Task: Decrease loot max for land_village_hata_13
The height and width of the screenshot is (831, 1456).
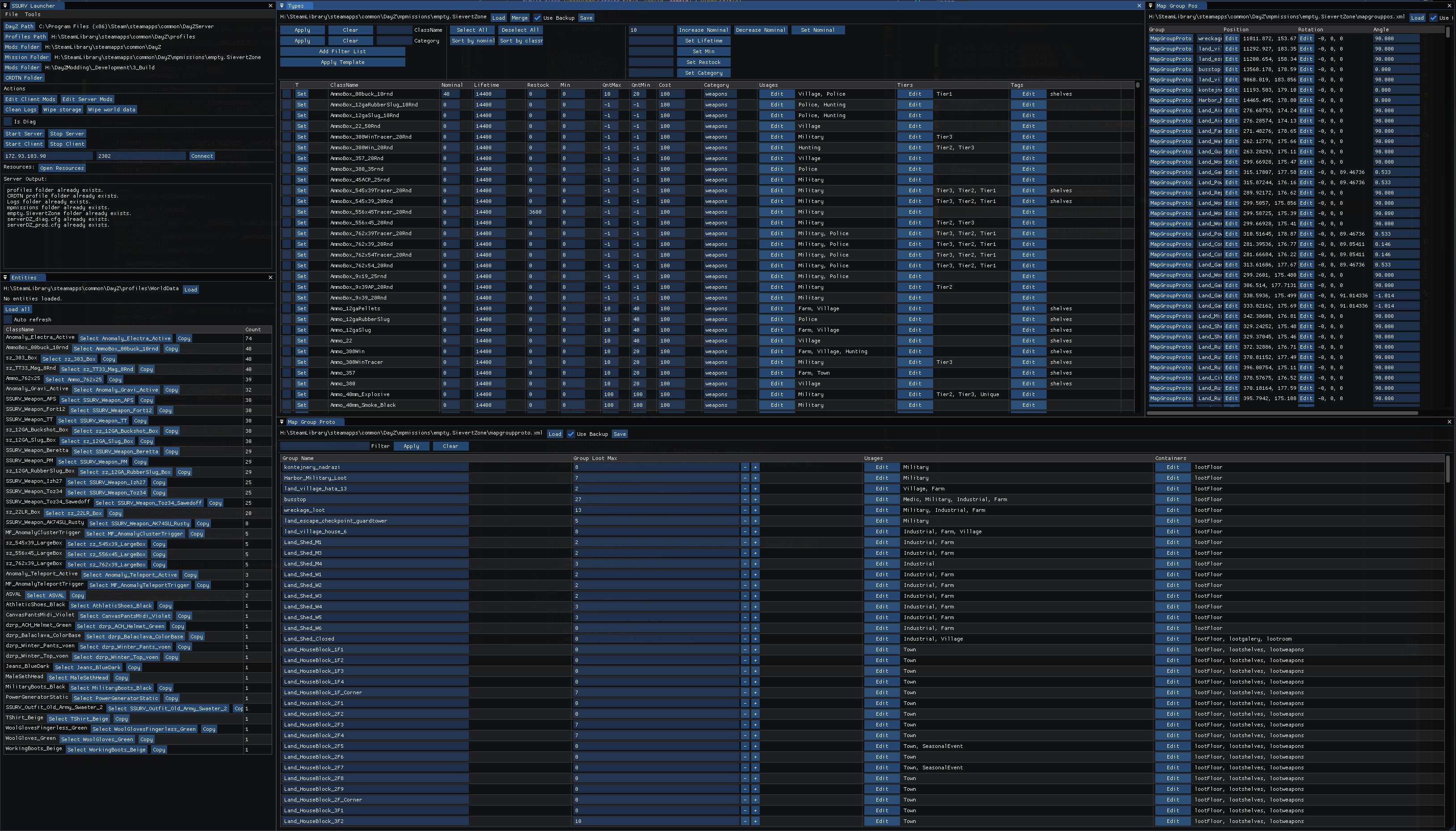Action: tap(745, 489)
